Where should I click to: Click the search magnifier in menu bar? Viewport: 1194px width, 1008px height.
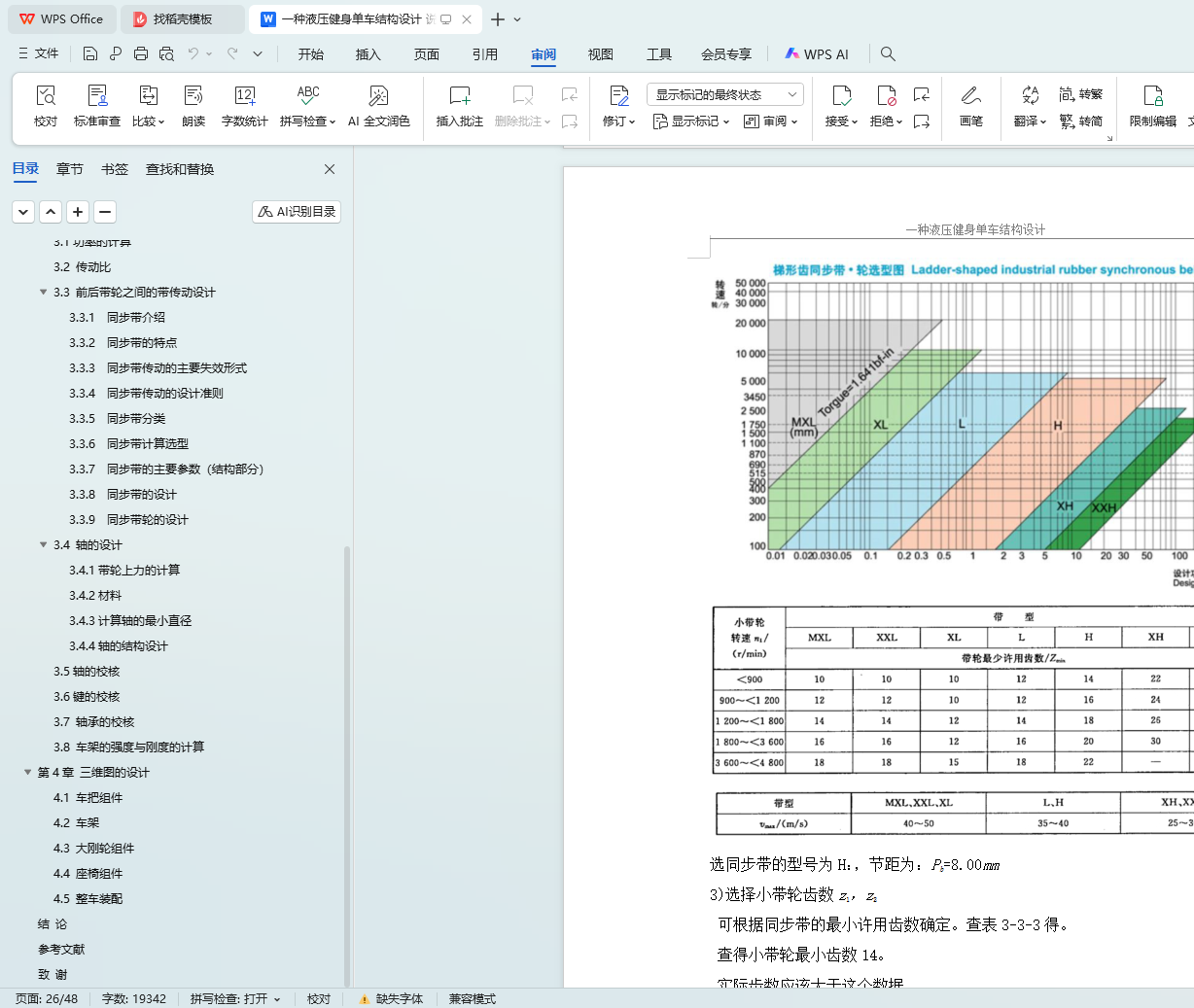tap(888, 54)
